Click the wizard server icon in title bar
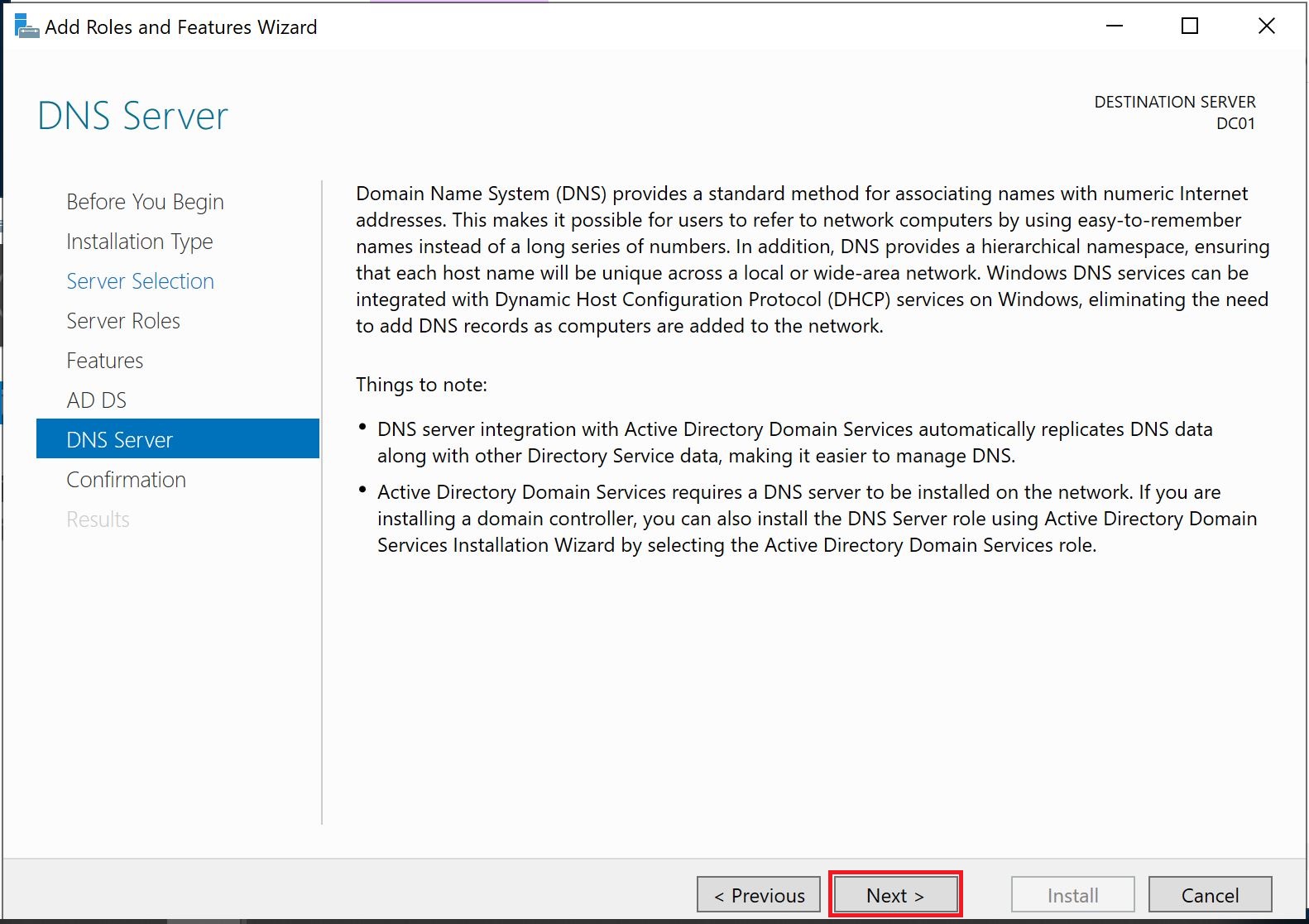 click(26, 26)
